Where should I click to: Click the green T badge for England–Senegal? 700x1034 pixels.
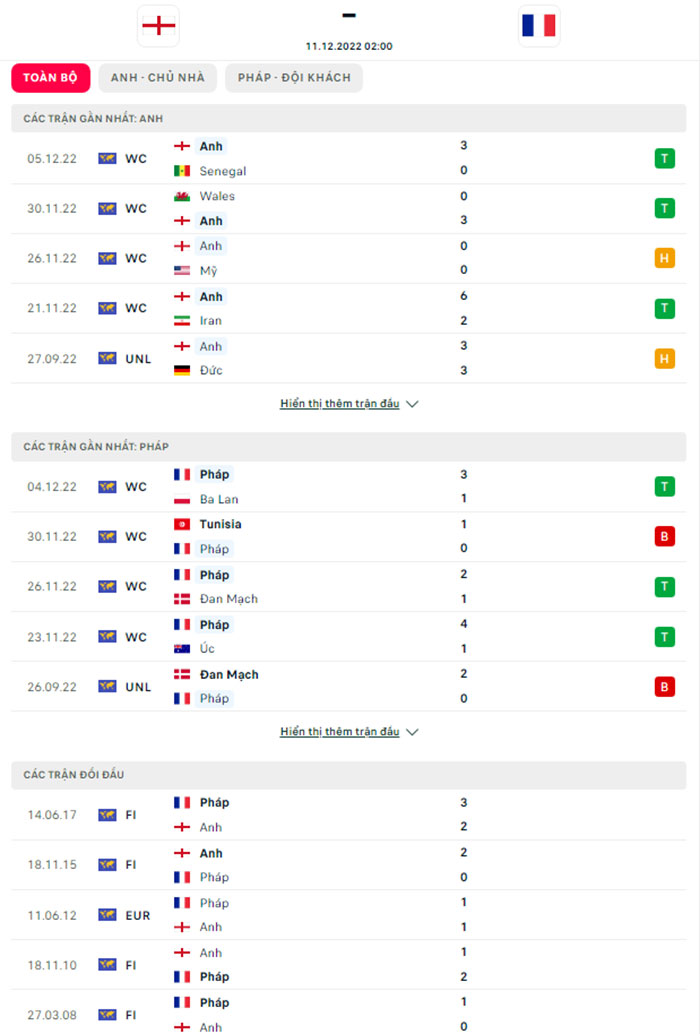(x=663, y=158)
